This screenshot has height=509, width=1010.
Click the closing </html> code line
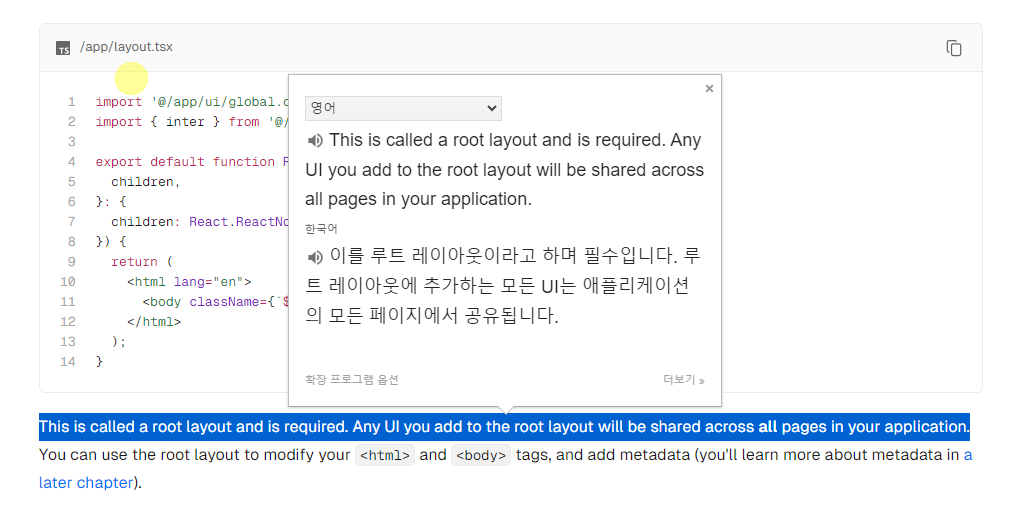[x=154, y=322]
